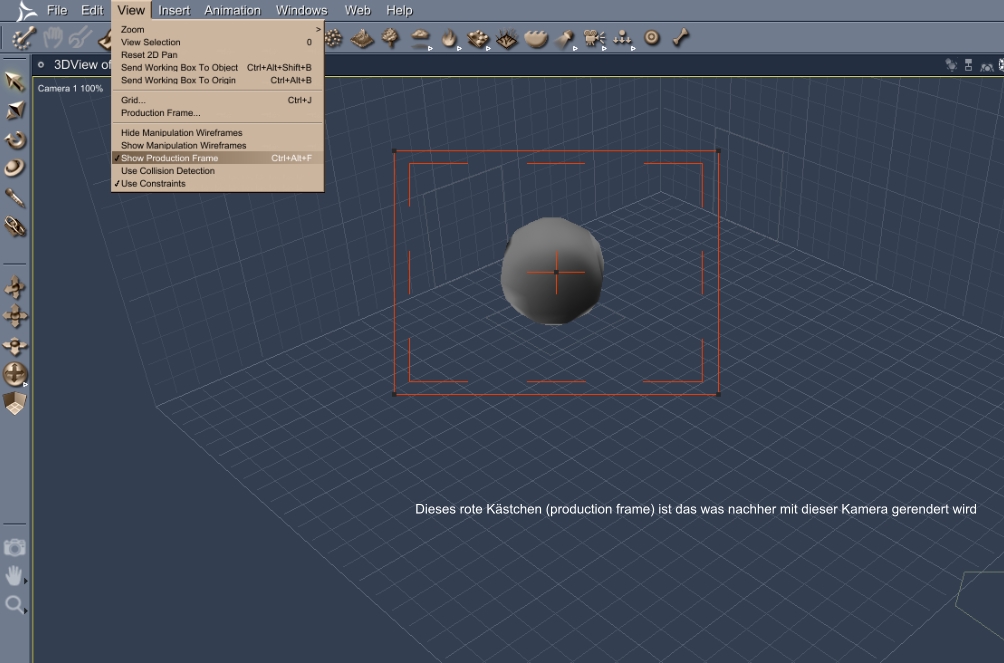Select the 2D pan paint-roller tool
This screenshot has height=663, width=1004.
click(x=15, y=226)
